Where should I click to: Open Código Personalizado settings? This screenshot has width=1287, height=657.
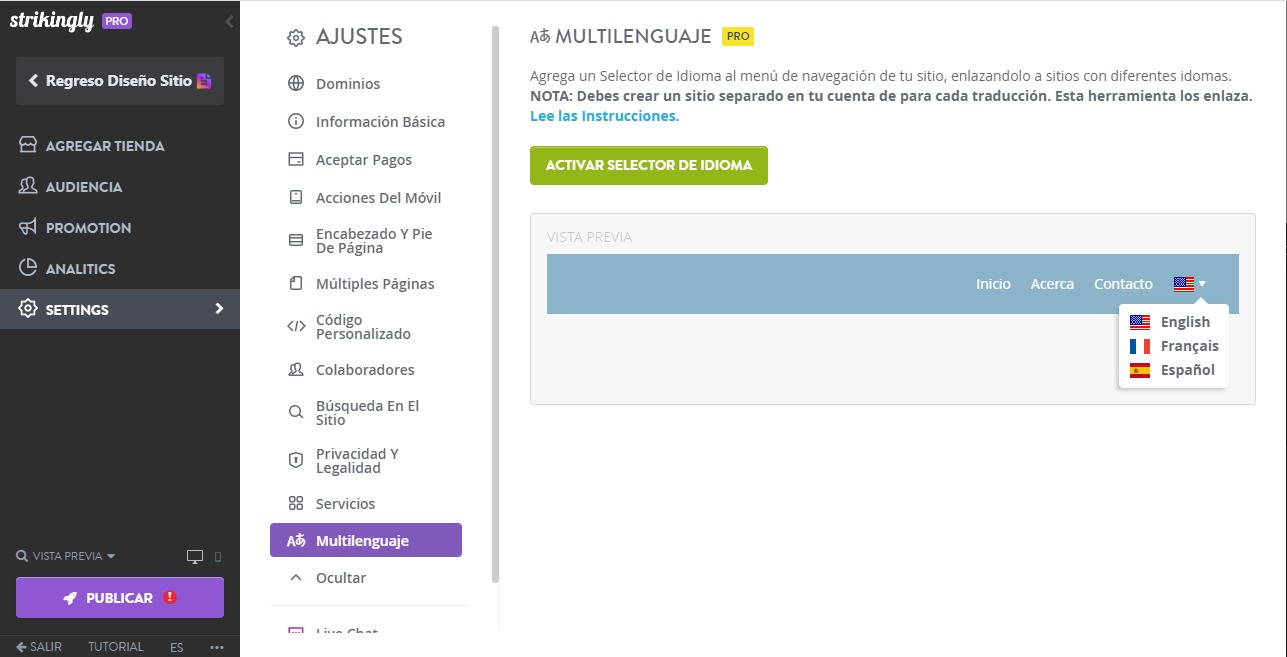(366, 327)
